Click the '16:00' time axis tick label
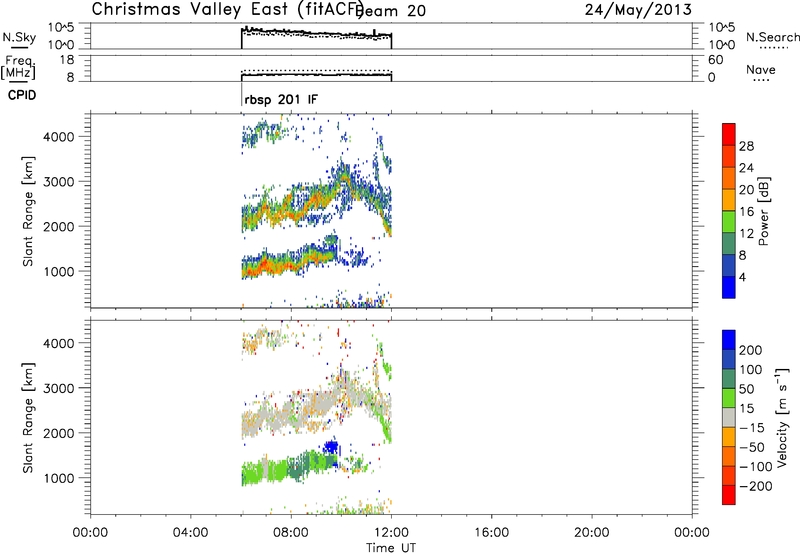Screen dimensions: 800x554 pos(491,533)
